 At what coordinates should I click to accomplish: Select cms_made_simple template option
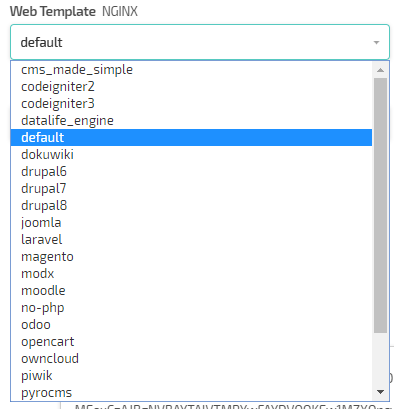click(x=191, y=70)
